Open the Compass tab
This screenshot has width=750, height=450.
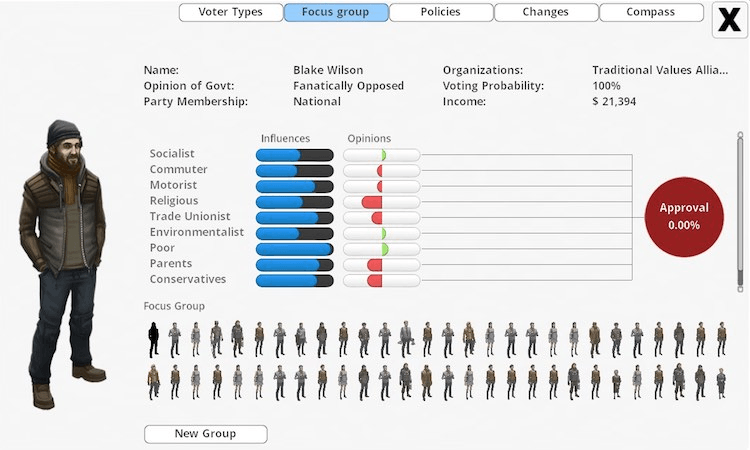(x=651, y=13)
